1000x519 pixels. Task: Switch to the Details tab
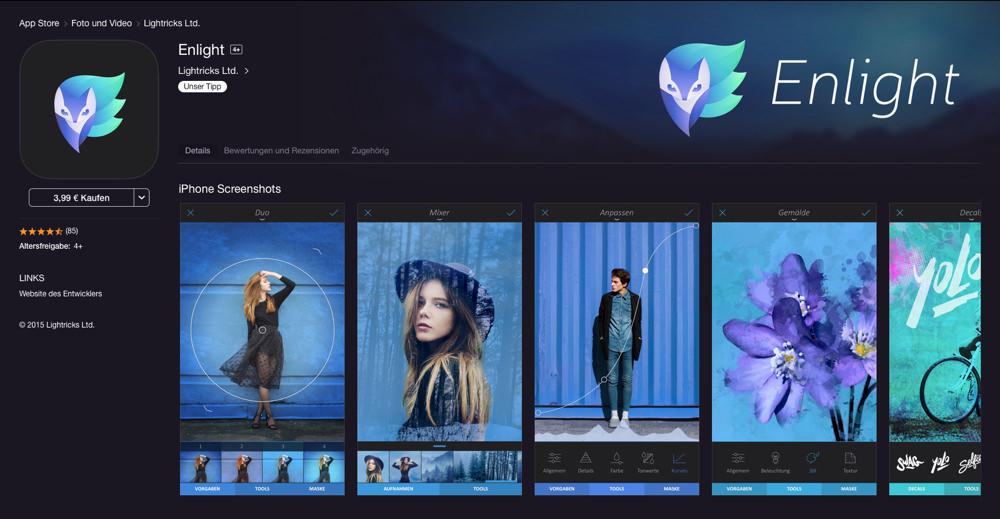coord(198,150)
